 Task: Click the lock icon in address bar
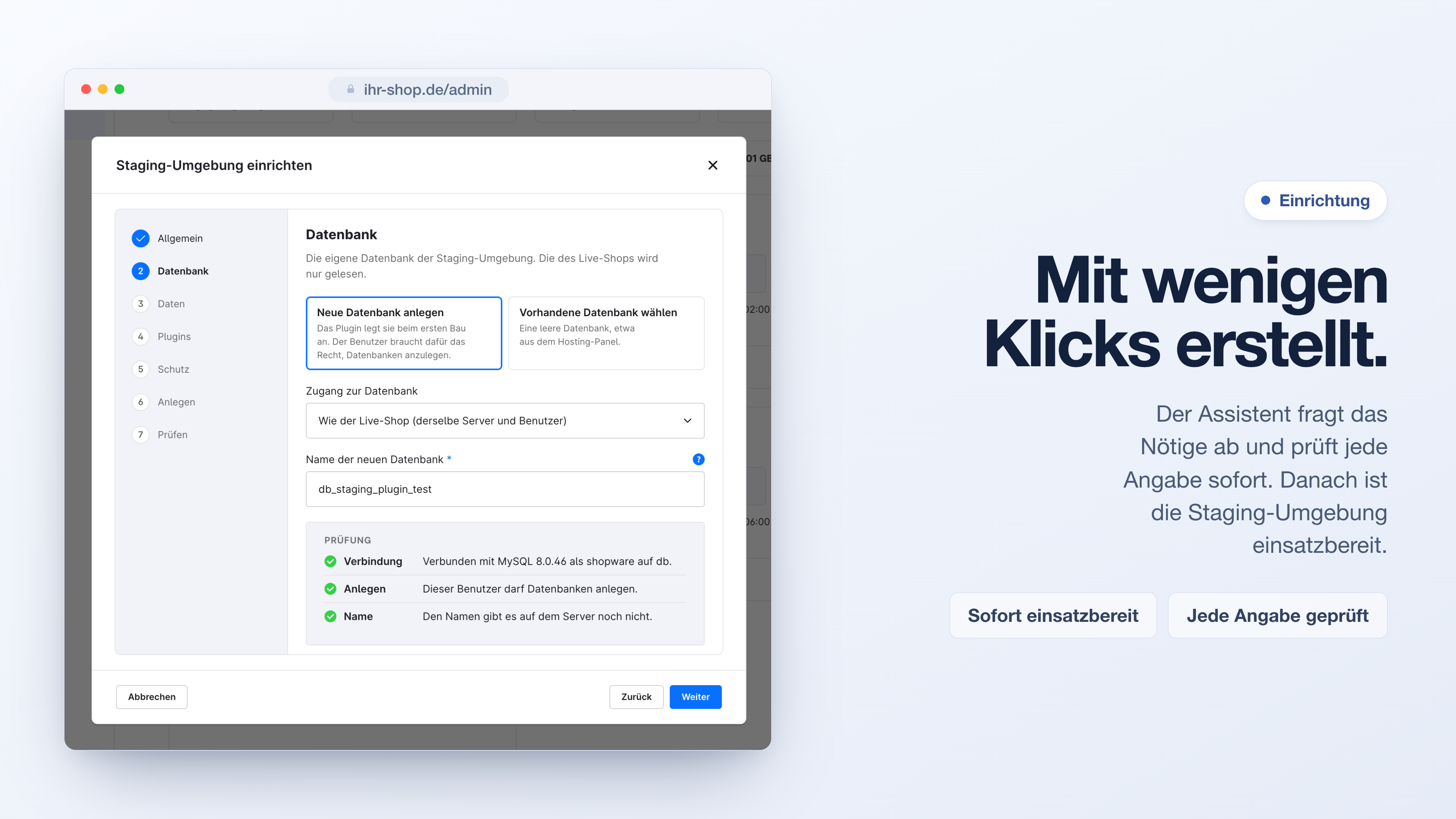pos(350,89)
